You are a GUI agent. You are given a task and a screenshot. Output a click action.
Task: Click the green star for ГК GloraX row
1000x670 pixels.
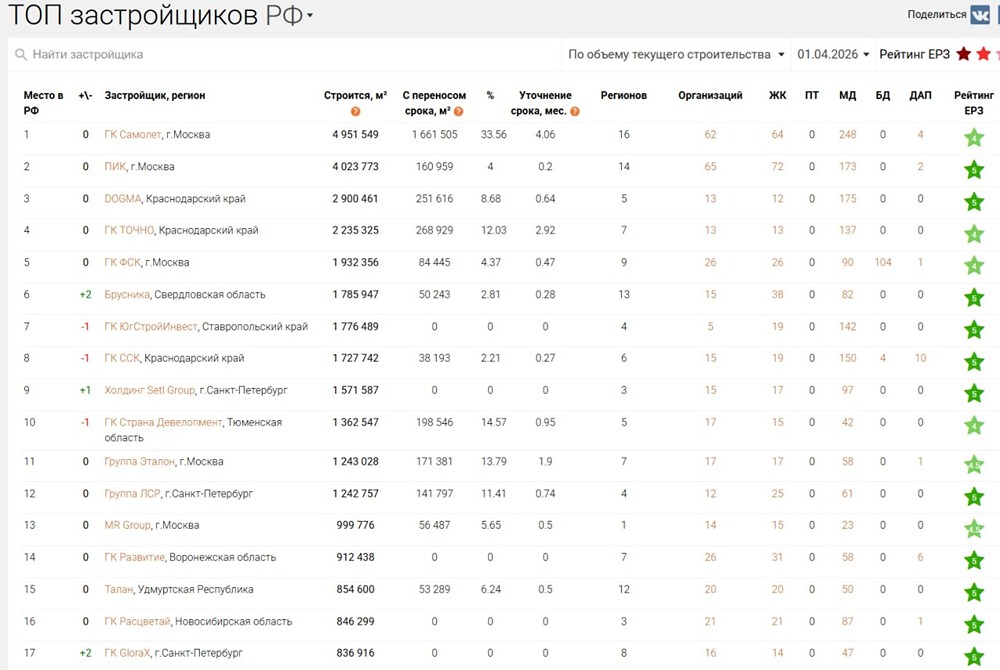pyautogui.click(x=972, y=651)
